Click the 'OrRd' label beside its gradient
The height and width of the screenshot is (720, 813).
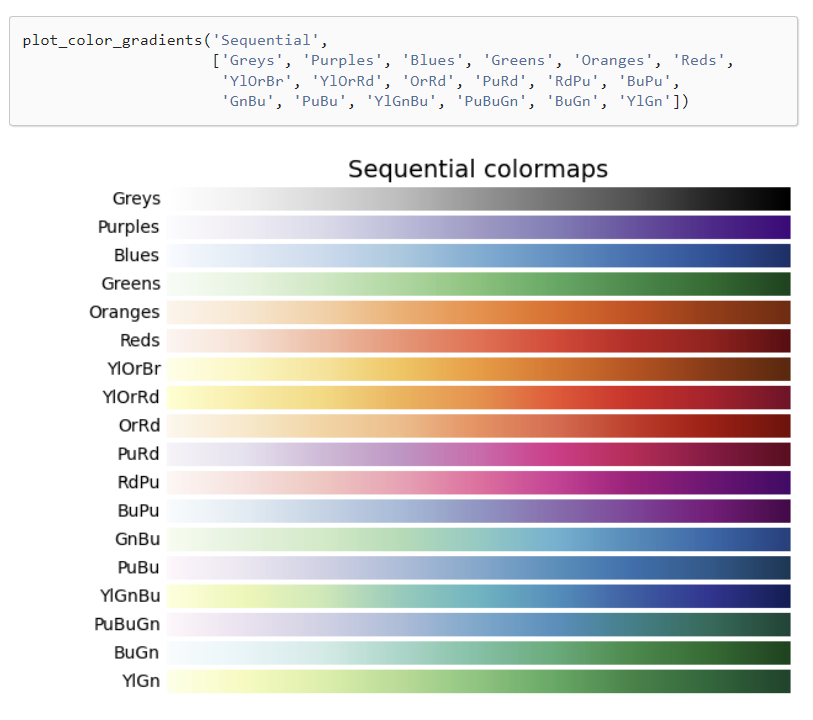point(139,426)
